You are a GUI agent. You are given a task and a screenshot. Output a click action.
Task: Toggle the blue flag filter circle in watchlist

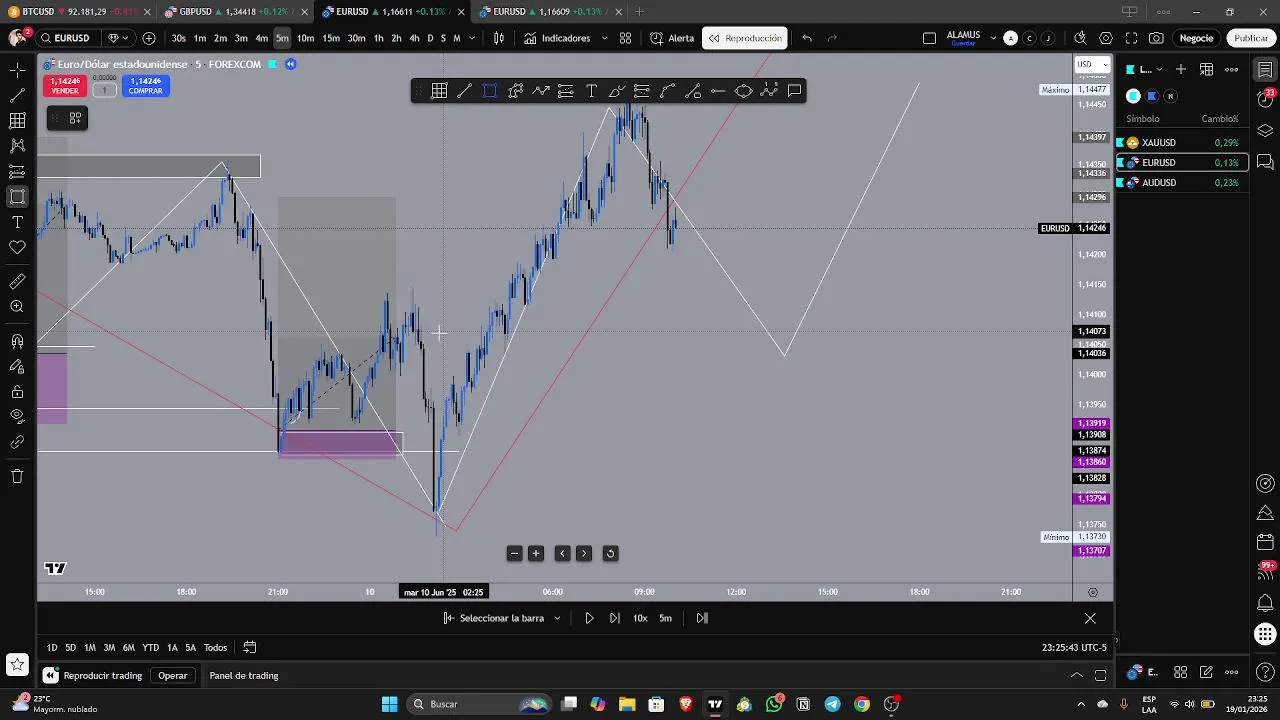point(1152,96)
